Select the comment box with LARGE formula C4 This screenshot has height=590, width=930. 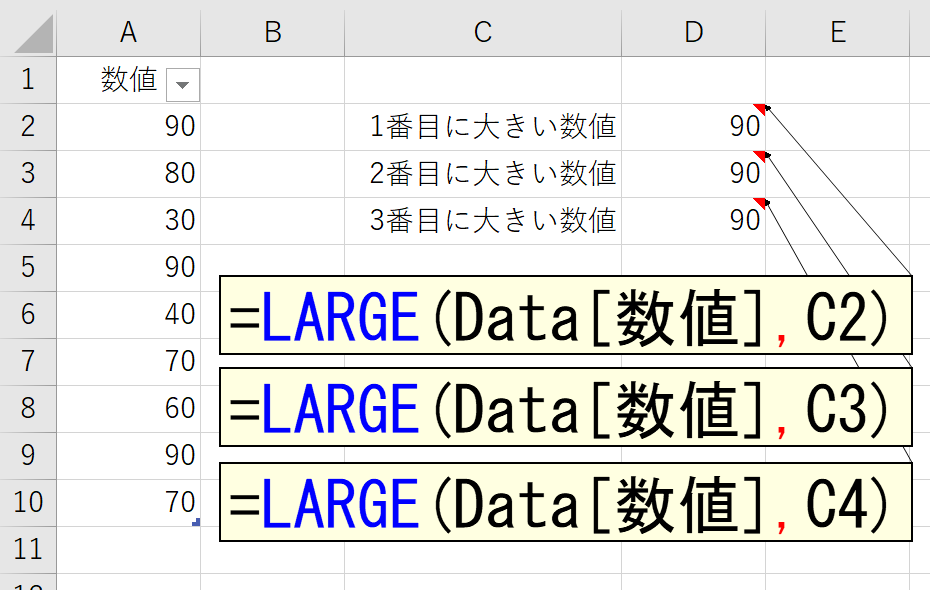pos(565,502)
